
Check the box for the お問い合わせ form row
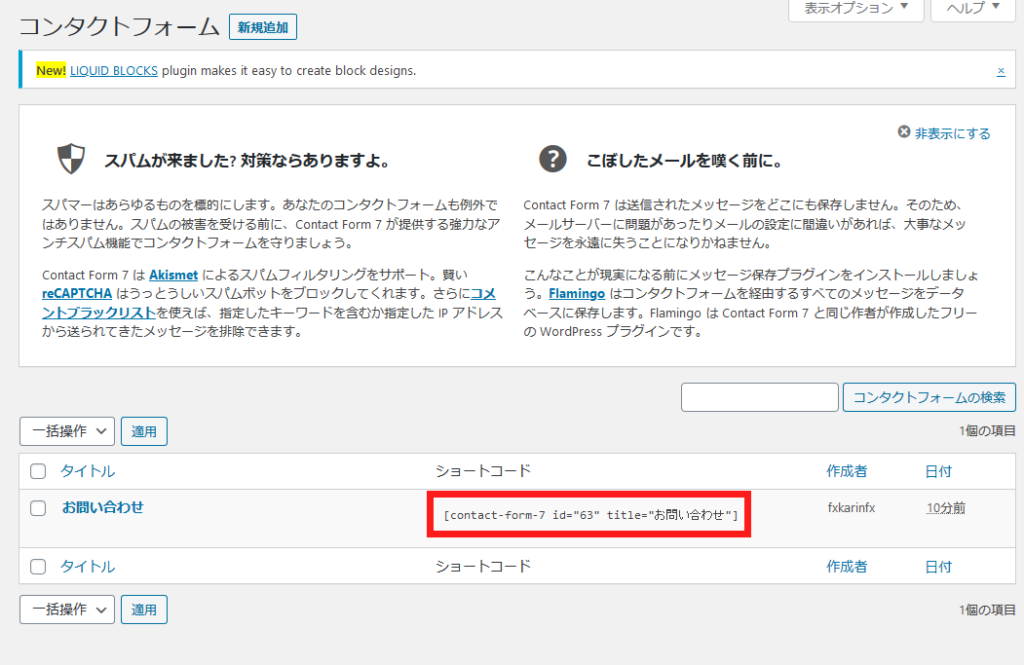click(38, 508)
